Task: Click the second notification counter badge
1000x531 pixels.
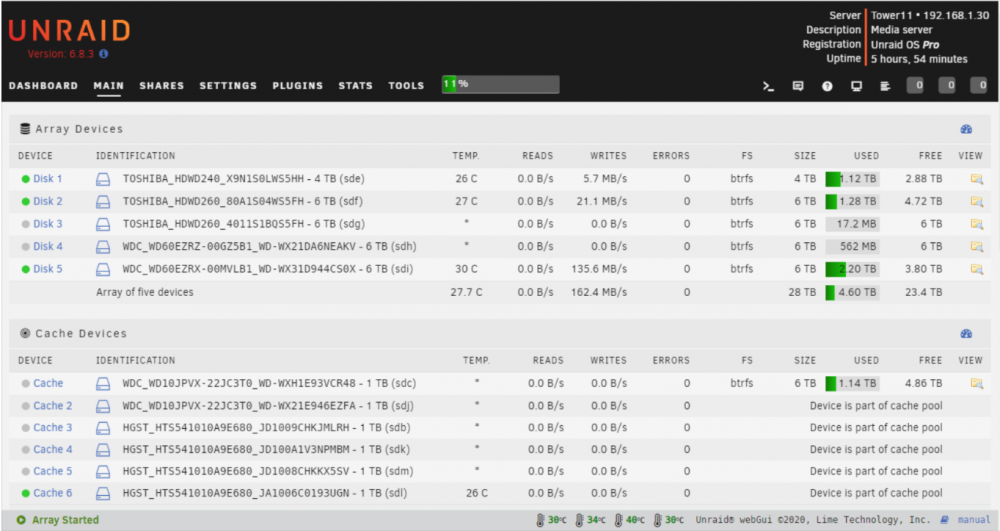Action: (x=947, y=85)
